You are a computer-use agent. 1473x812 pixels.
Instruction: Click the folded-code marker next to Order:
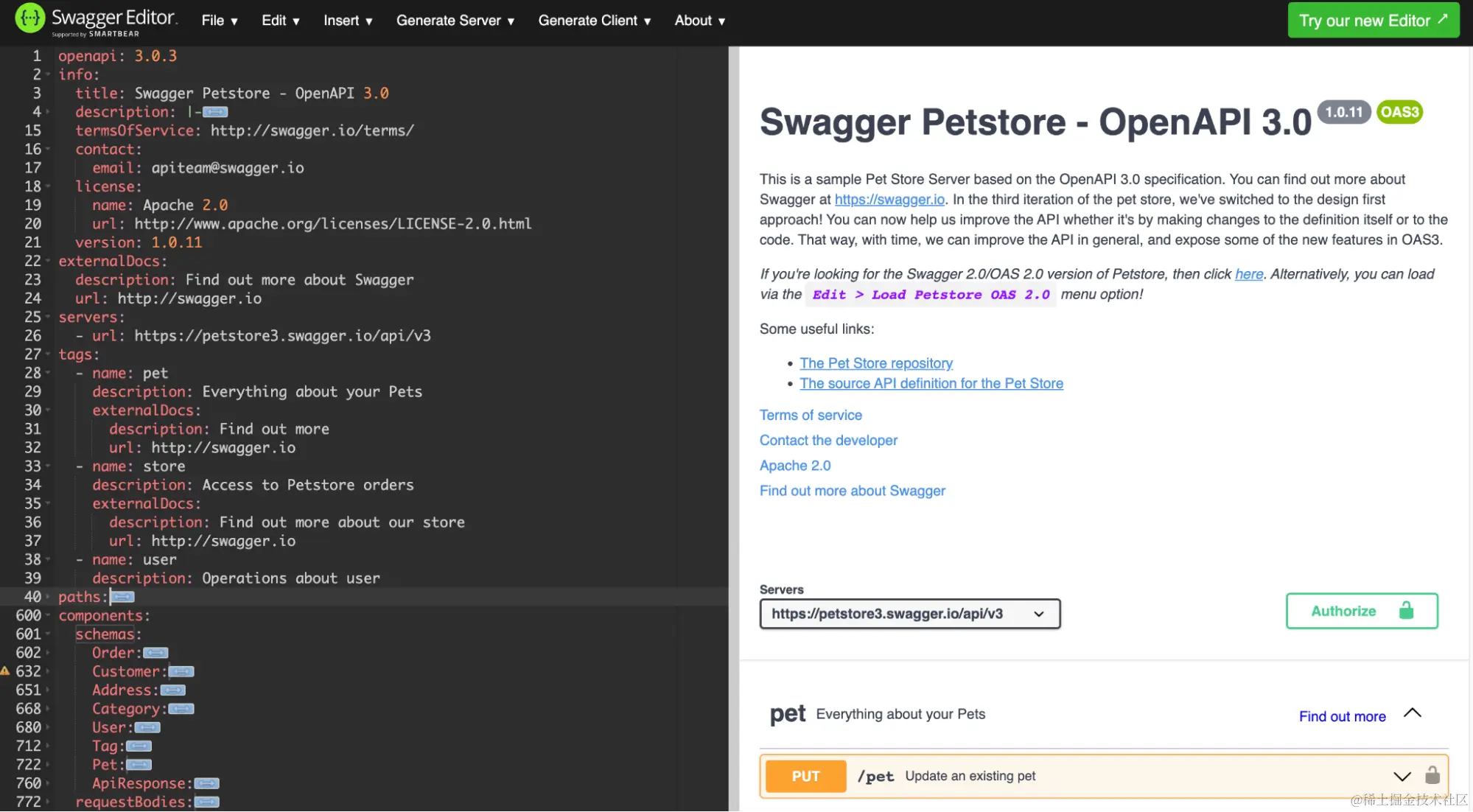click(x=155, y=653)
